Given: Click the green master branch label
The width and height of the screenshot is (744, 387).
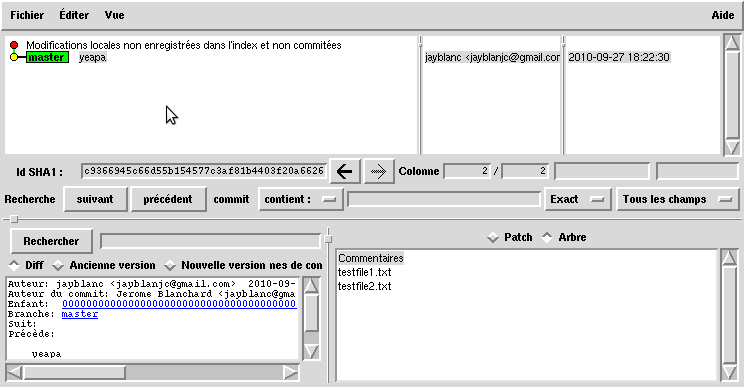Looking at the screenshot, I should [47, 57].
